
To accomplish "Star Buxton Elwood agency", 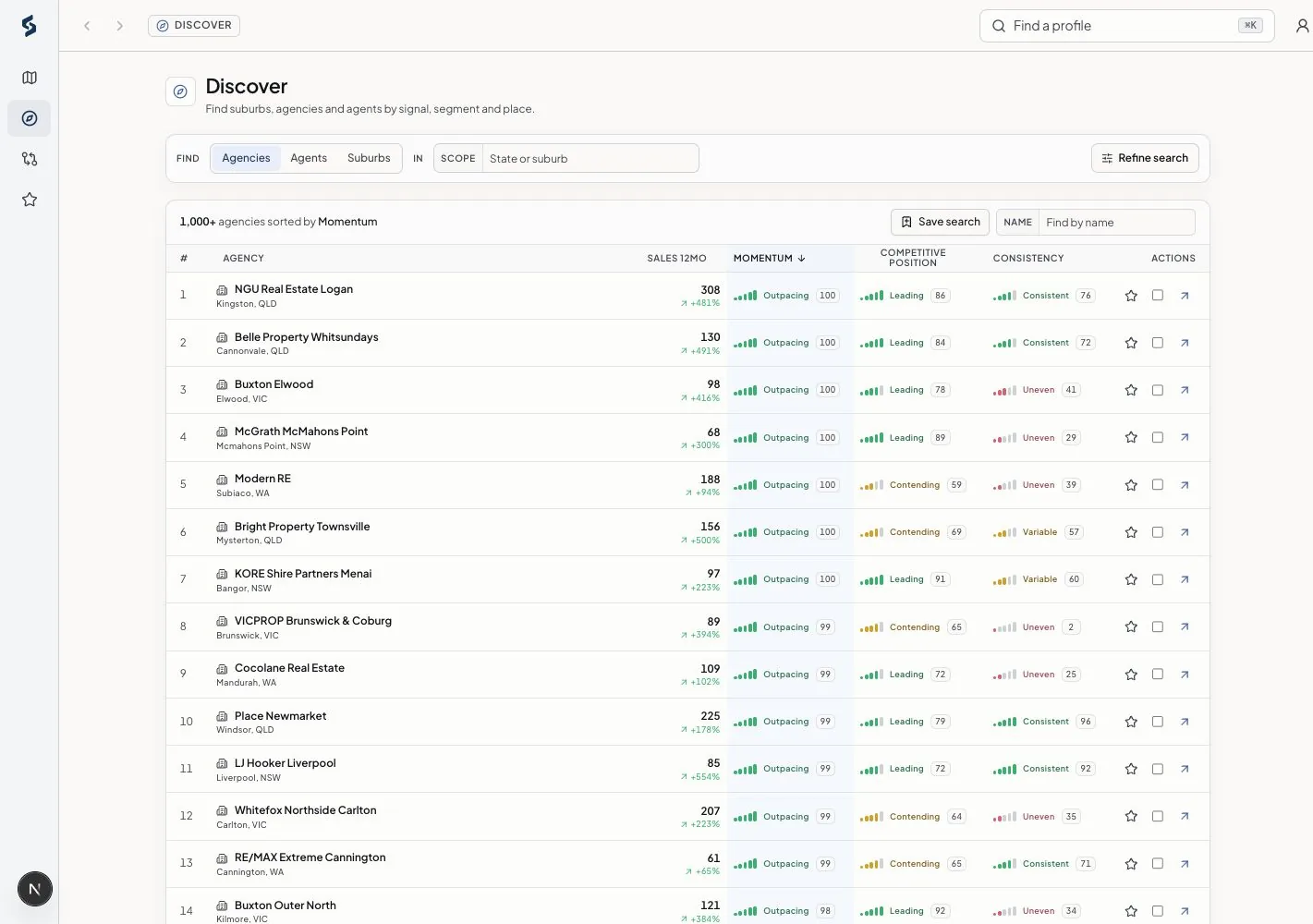I will coord(1131,390).
